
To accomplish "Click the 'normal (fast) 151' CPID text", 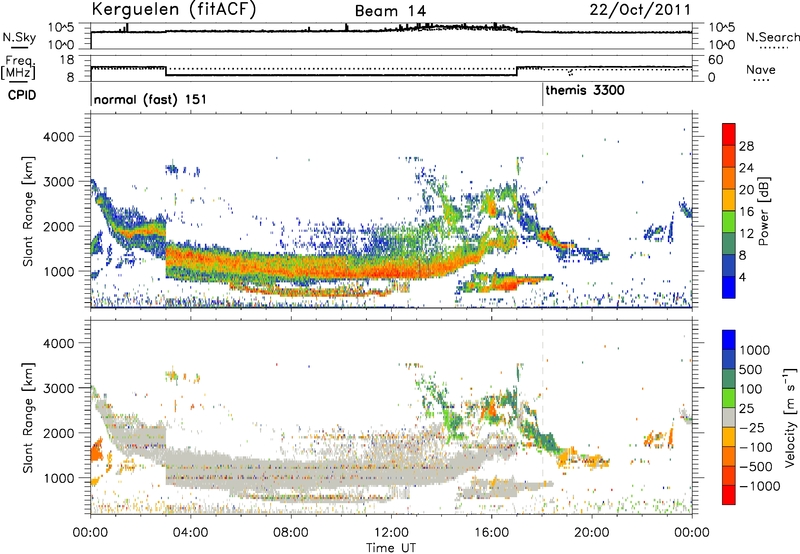I will tap(151, 99).
